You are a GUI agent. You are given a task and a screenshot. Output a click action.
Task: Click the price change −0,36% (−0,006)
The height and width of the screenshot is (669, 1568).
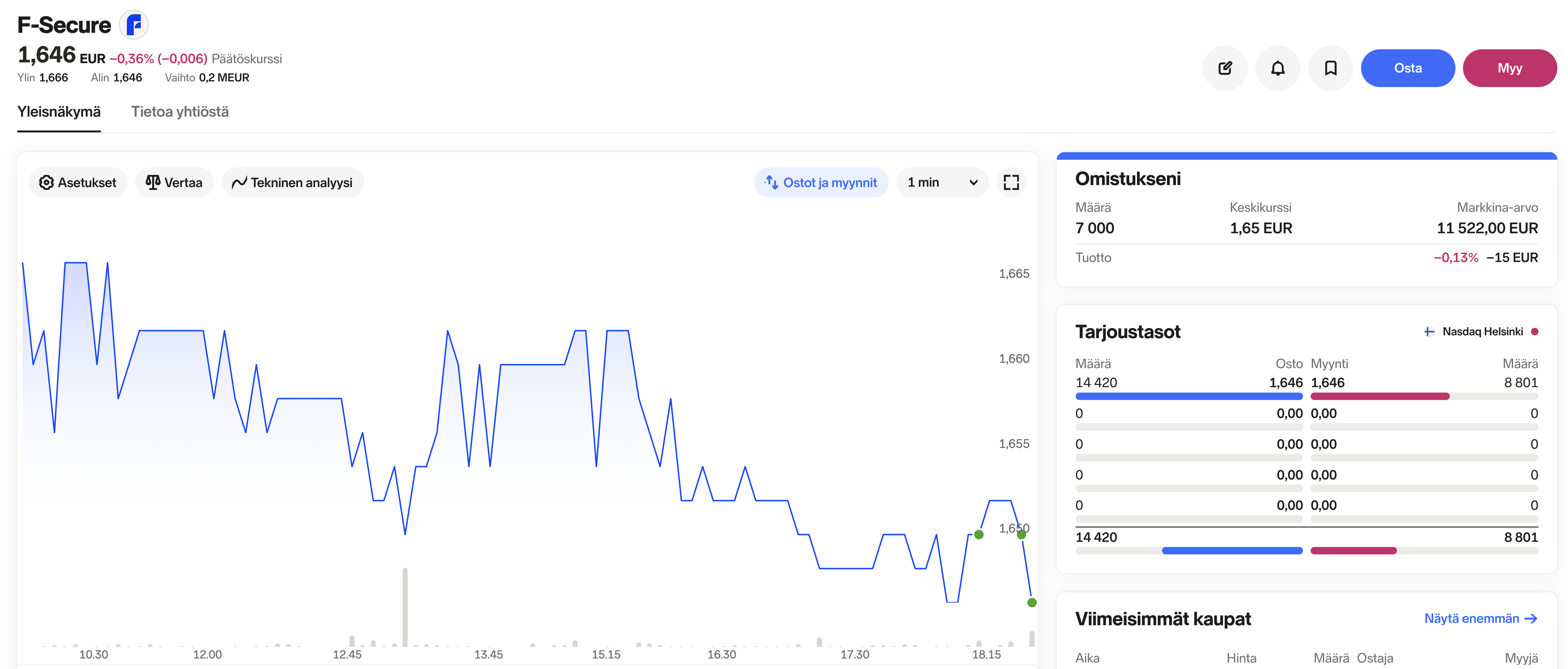[158, 59]
